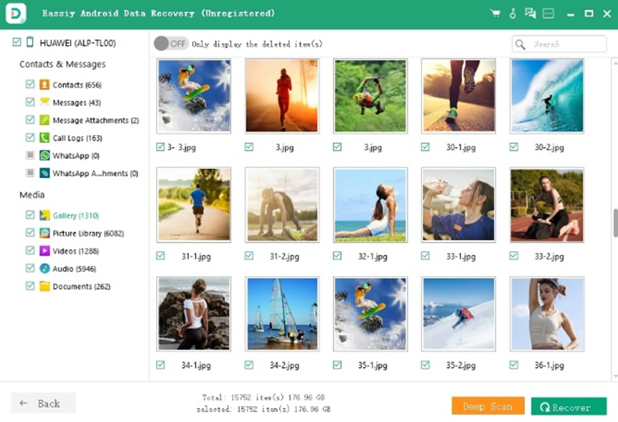Click the Videos category icon

tap(45, 251)
